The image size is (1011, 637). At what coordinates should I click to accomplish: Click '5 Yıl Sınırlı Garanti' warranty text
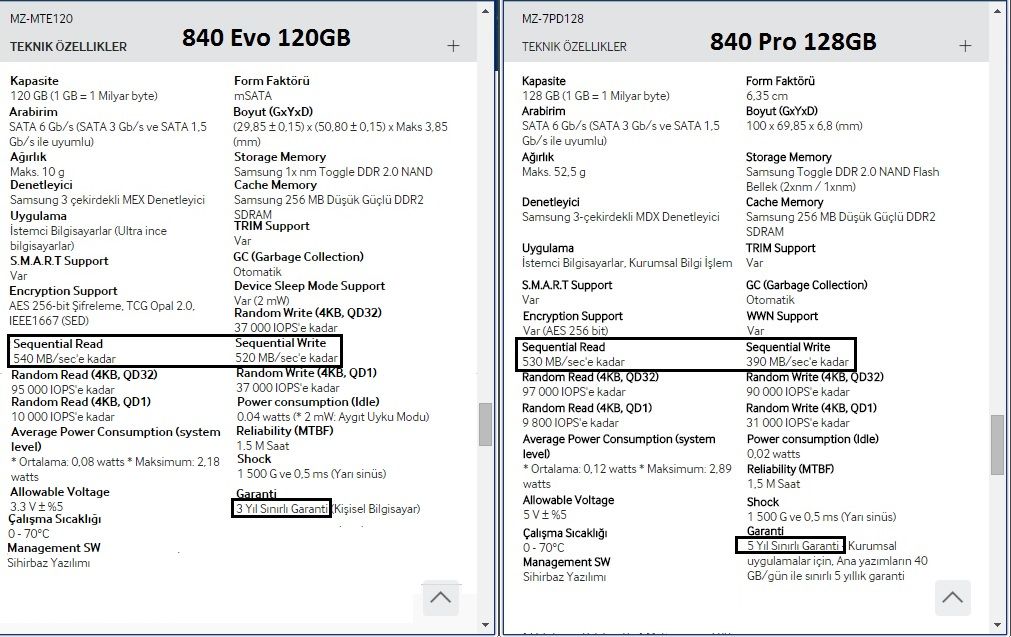point(792,545)
